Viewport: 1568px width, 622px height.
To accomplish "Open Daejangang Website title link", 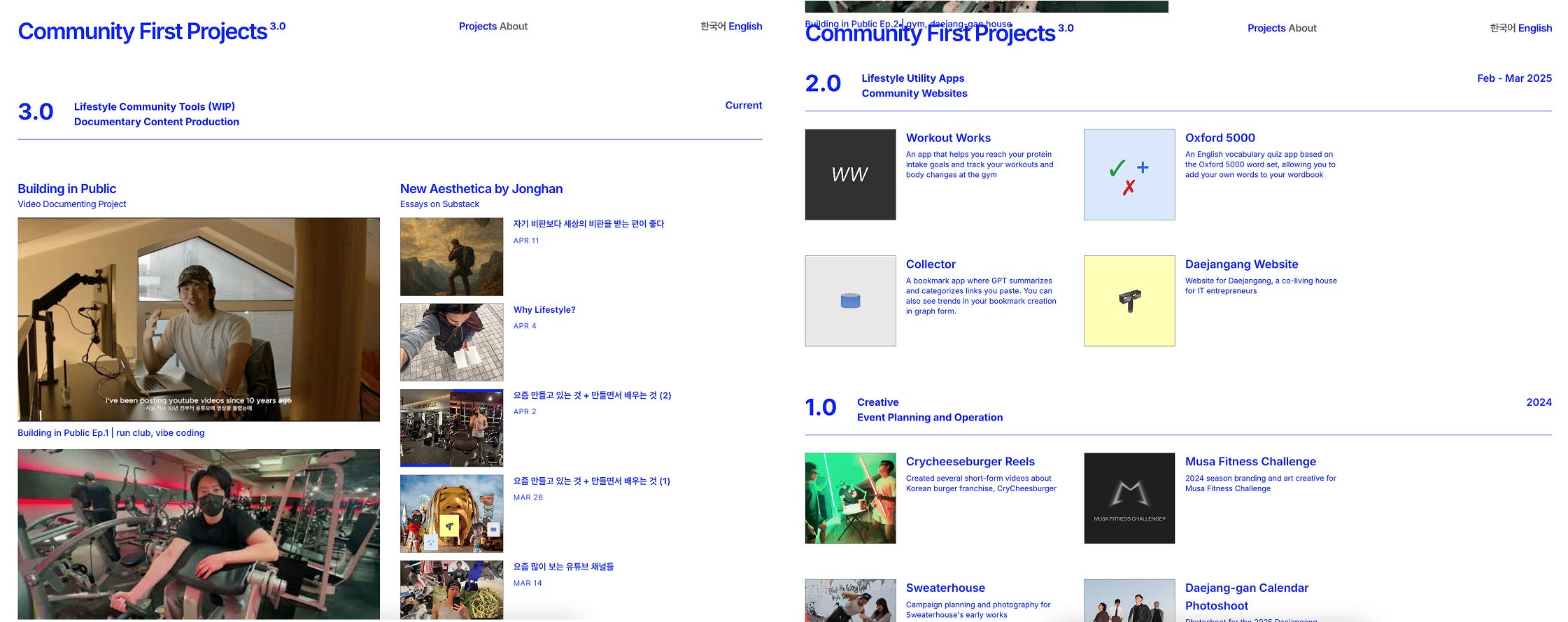I will tap(1241, 264).
